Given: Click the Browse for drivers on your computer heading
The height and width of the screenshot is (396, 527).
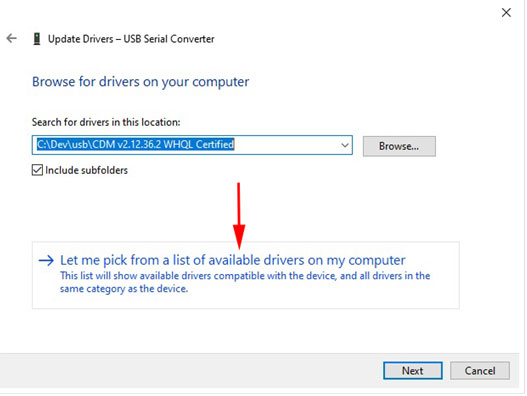Looking at the screenshot, I should [140, 82].
